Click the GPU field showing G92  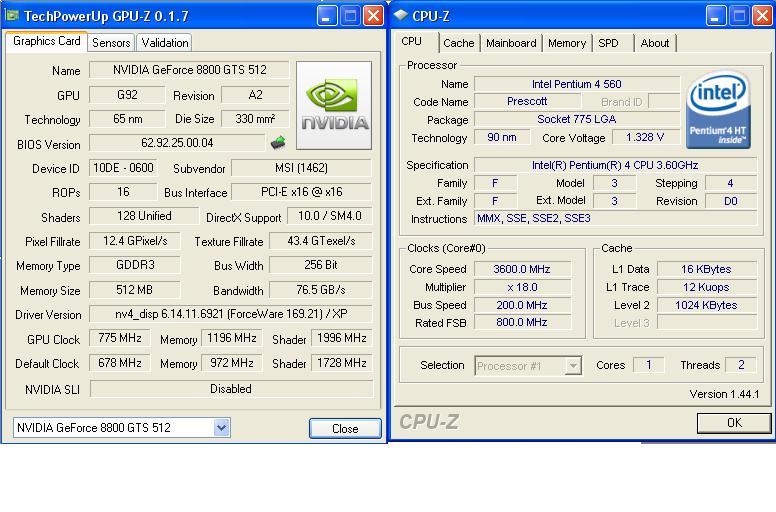tap(127, 94)
